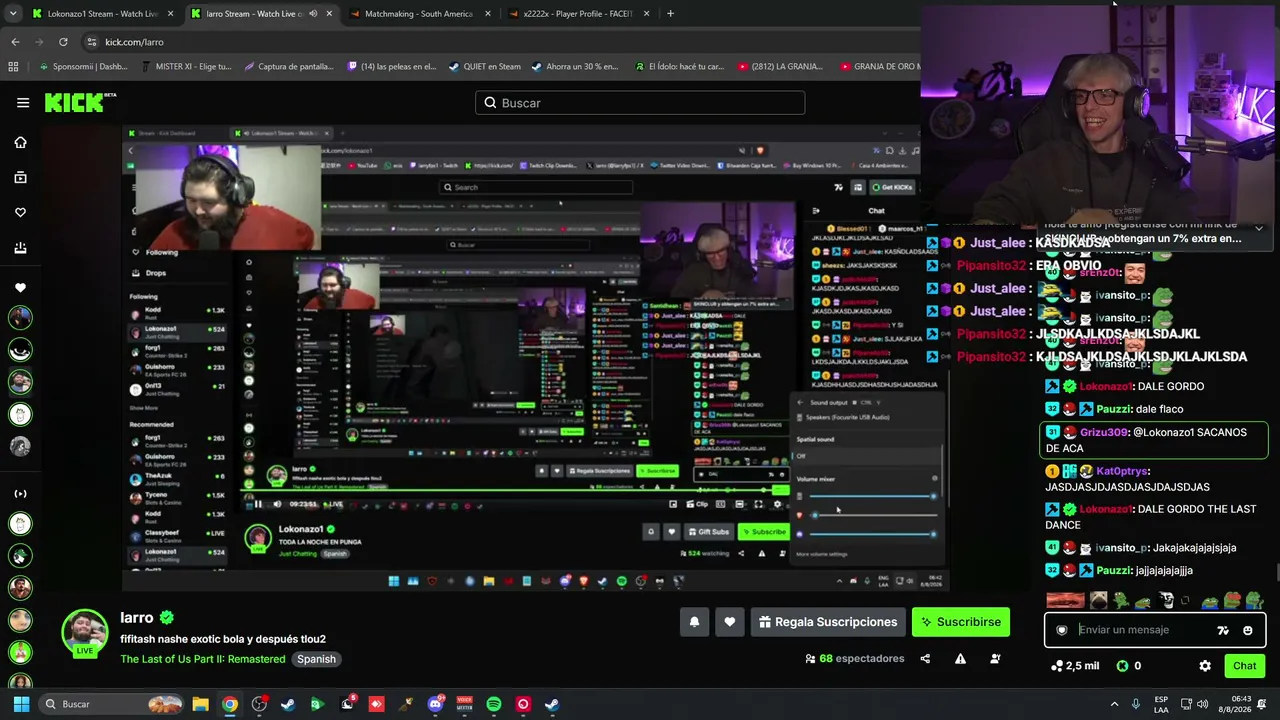Open the x2222x Player Profile FACEIT tab
Viewport: 1280px width, 720px height.
tap(578, 14)
